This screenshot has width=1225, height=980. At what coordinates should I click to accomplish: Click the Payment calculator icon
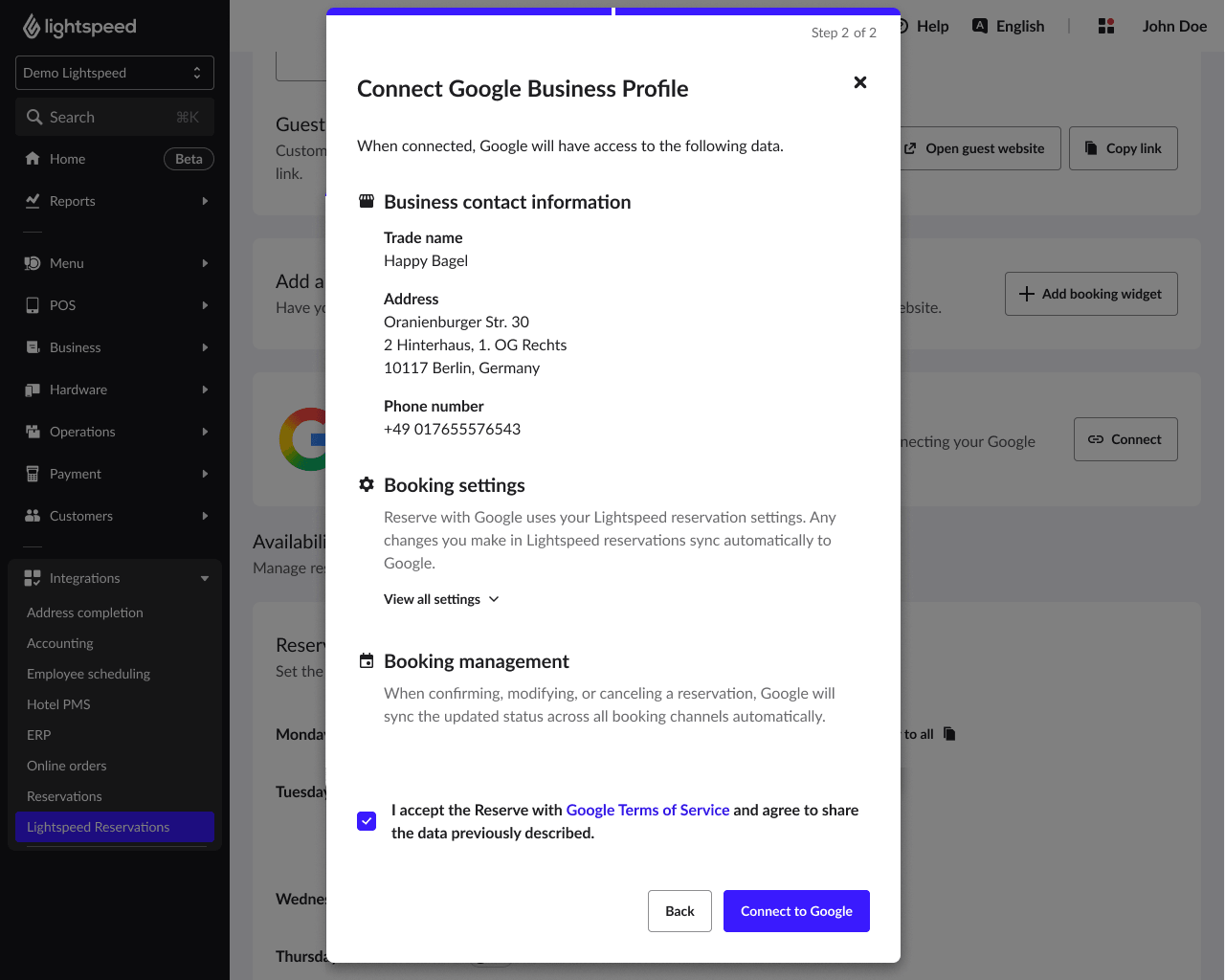[33, 474]
